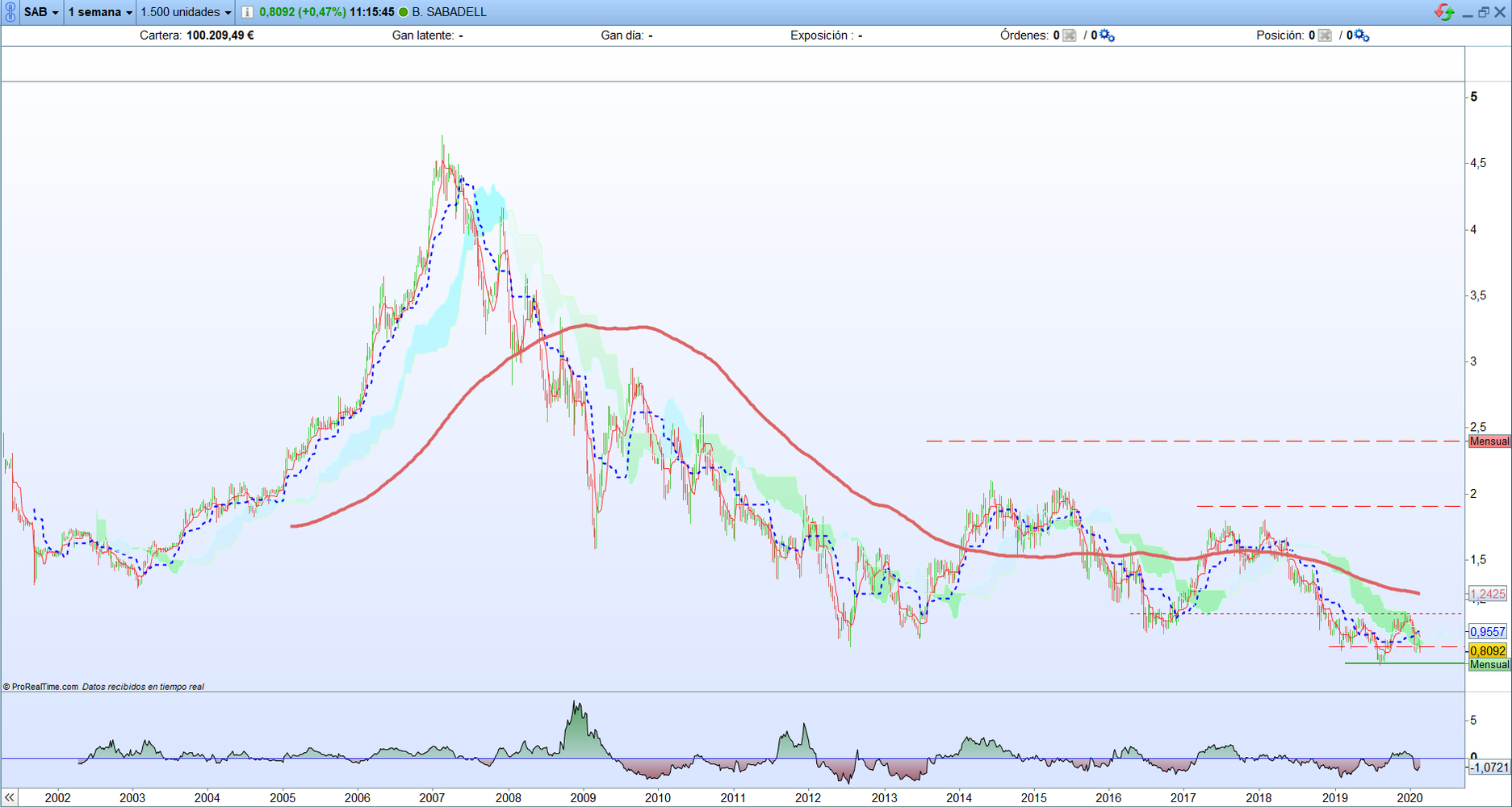Expand the SAB ticker dropdown

coord(41,12)
